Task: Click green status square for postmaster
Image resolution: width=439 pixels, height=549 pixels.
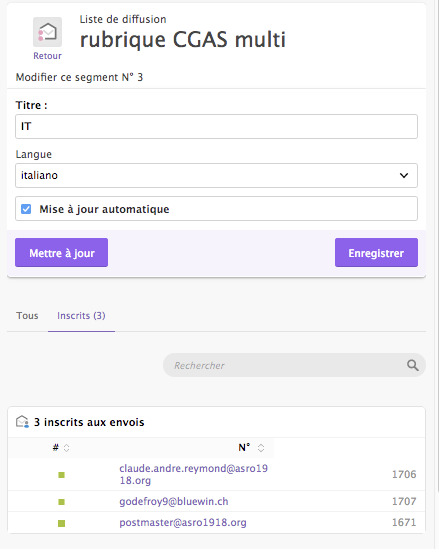Action: pos(61,523)
